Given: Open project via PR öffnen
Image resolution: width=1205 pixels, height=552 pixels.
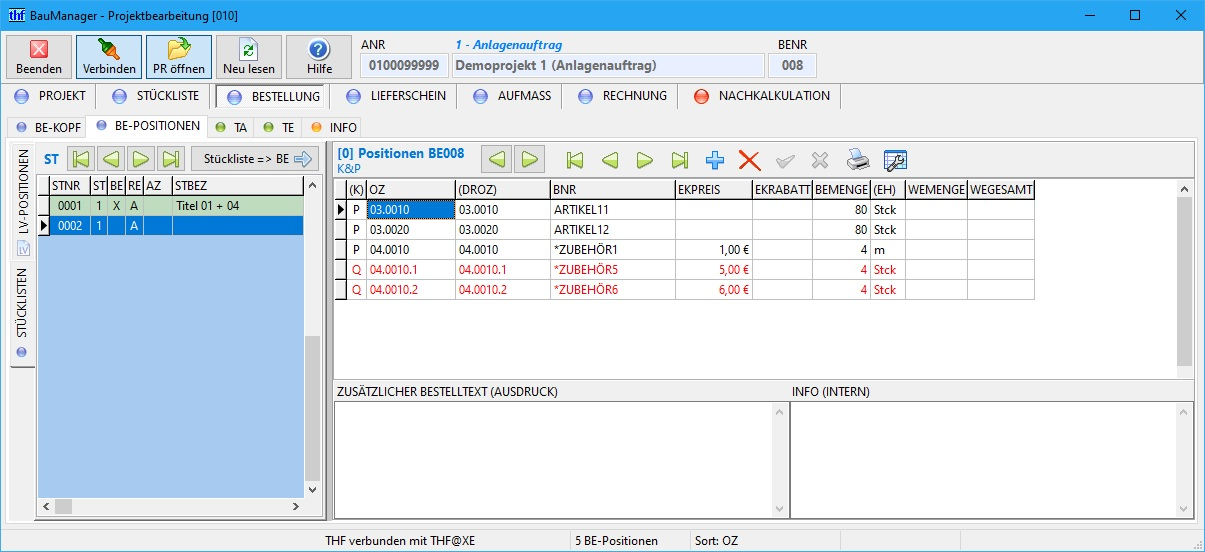Looking at the screenshot, I should point(179,57).
